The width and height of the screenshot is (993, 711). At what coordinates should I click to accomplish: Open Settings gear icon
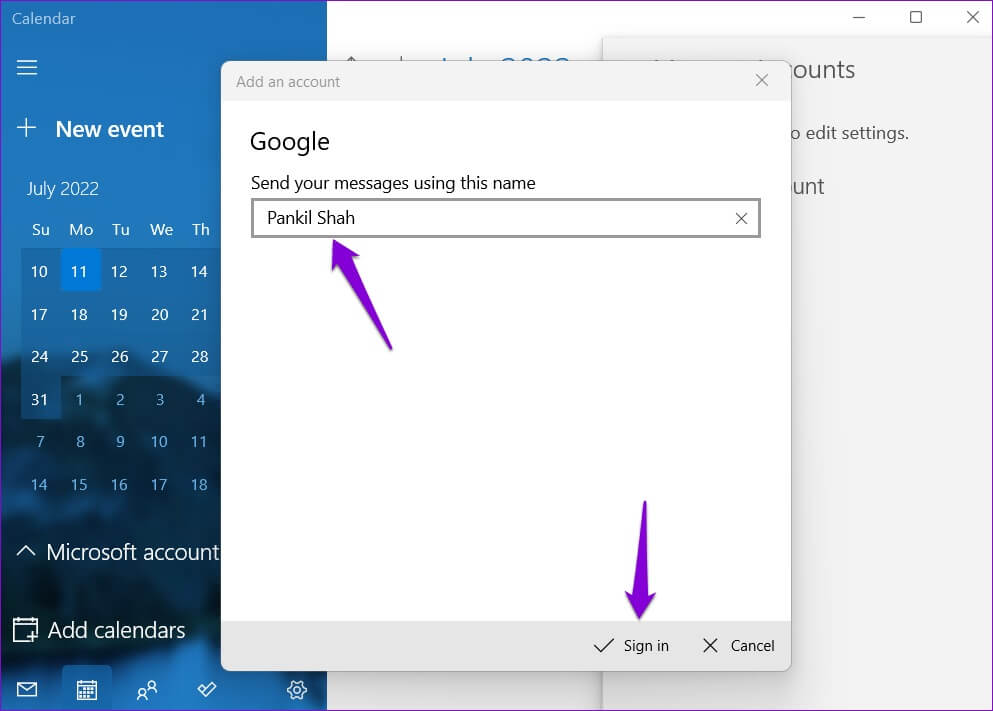(296, 689)
